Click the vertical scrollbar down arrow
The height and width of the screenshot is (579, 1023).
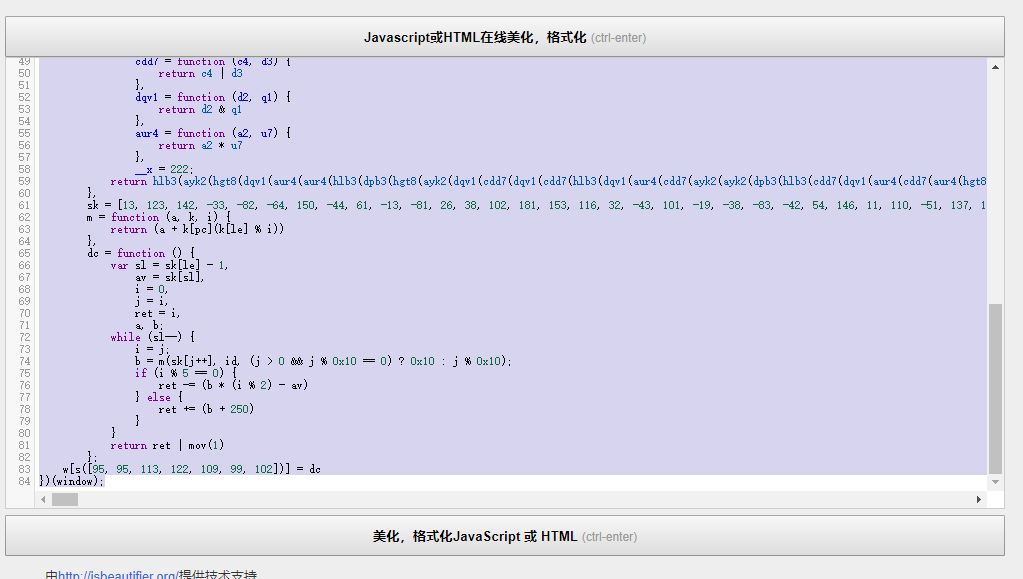pyautogui.click(x=995, y=482)
